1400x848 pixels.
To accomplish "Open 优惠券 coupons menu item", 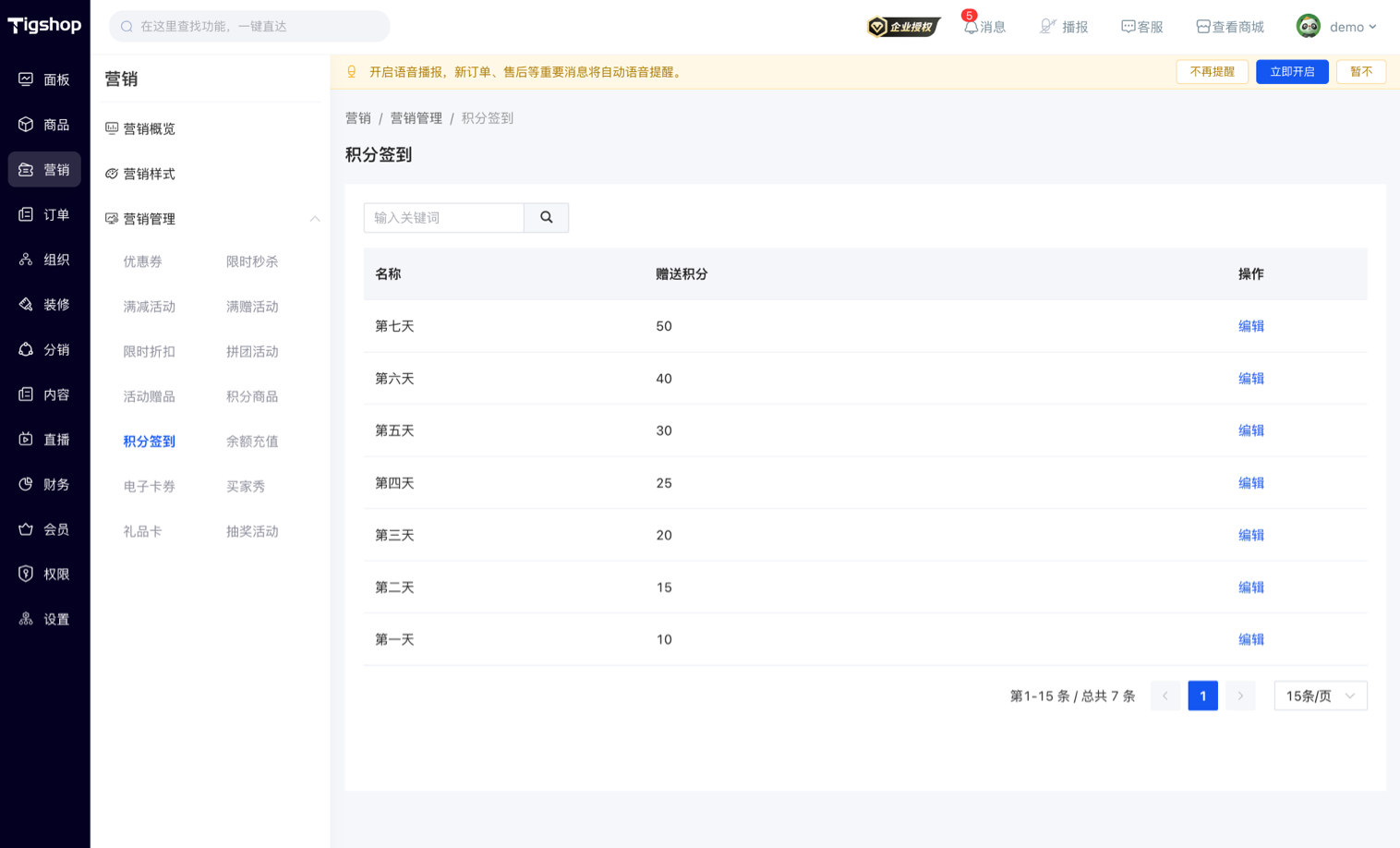I will [143, 261].
